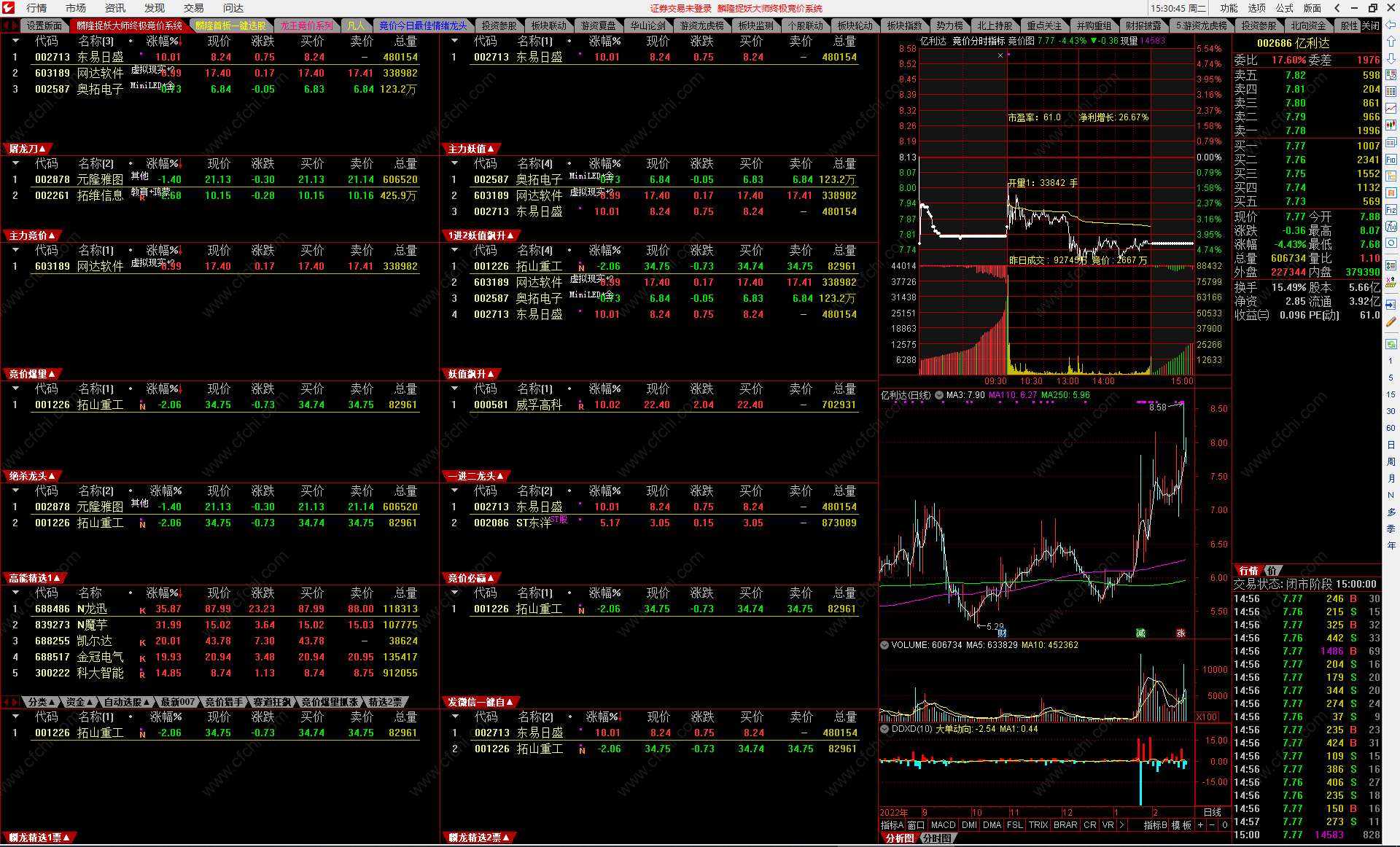The height and width of the screenshot is (847, 1400).
Task: Click the minus zoom icon under chart
Action: coord(1212,825)
